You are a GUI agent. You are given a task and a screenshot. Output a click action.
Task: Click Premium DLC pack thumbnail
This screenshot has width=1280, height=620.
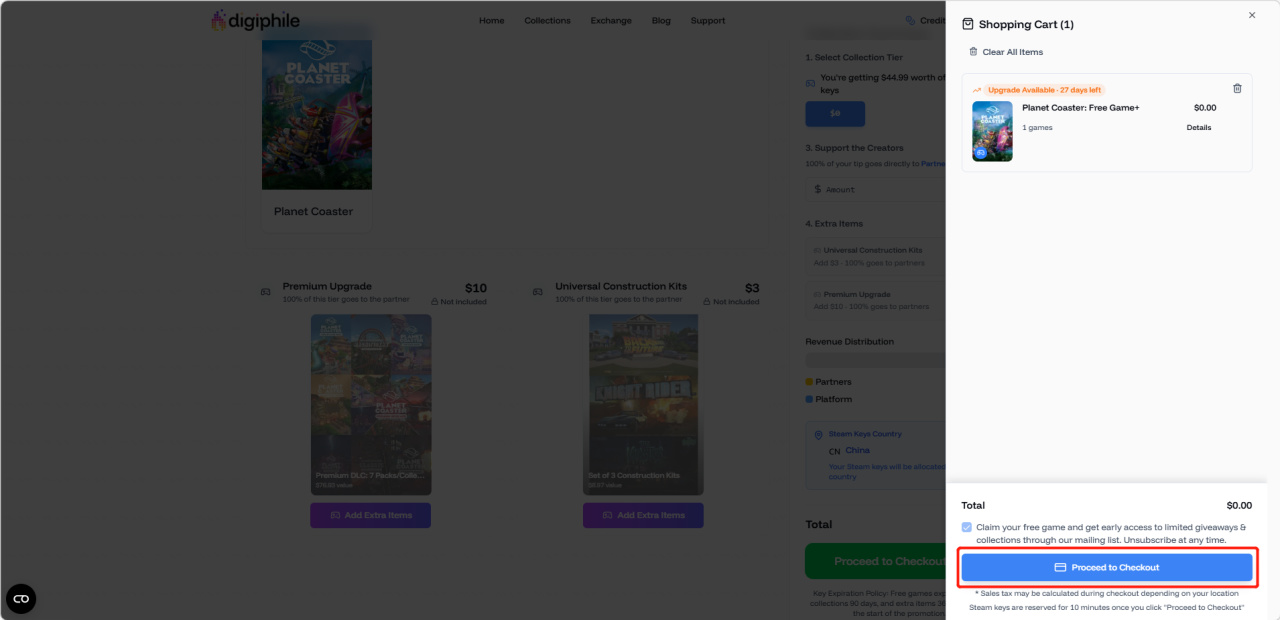click(371, 404)
